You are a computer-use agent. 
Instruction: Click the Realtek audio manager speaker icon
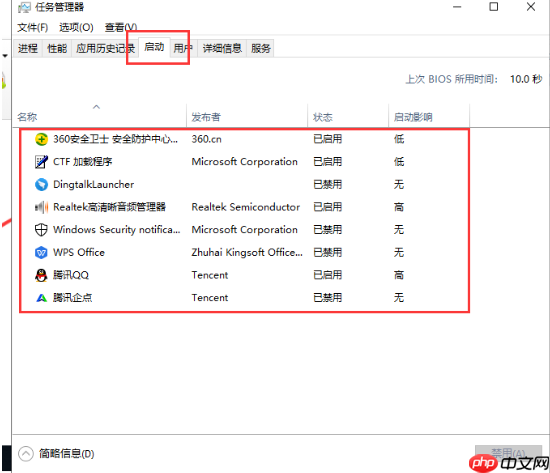click(x=41, y=207)
